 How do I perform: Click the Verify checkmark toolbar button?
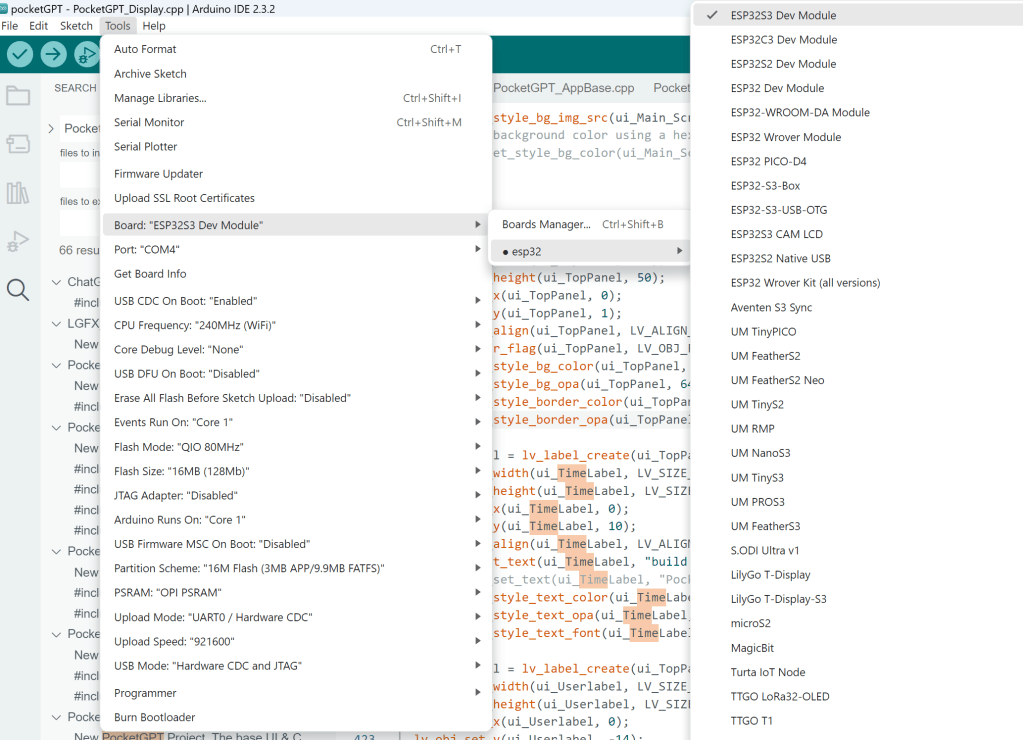click(20, 55)
